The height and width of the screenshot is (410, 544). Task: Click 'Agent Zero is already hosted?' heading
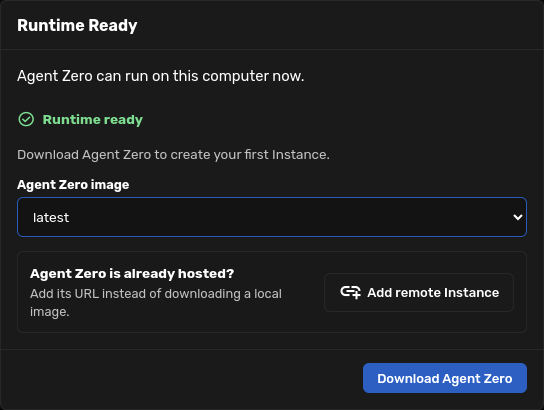(132, 274)
